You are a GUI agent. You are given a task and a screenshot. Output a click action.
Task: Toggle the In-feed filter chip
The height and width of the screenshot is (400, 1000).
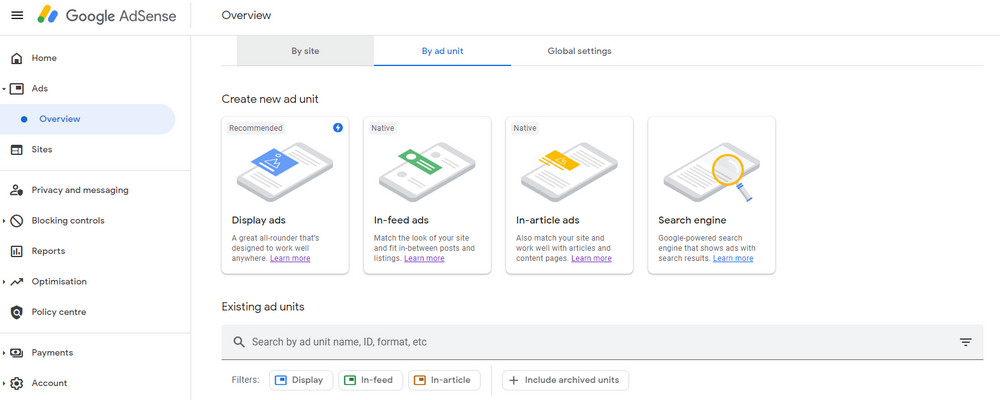(x=371, y=380)
